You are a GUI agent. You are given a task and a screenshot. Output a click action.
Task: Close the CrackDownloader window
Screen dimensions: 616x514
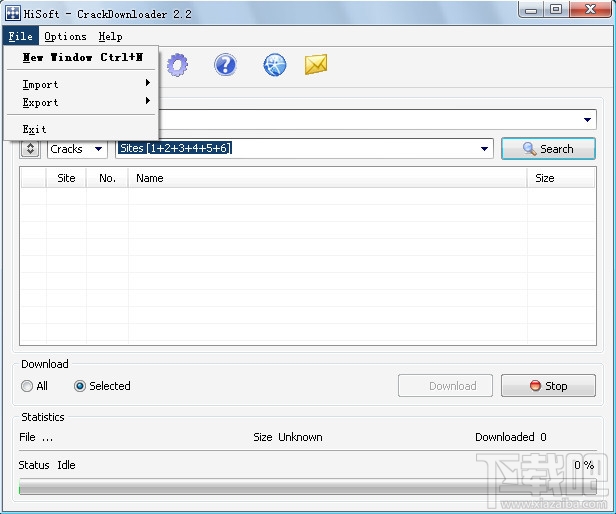[590, 9]
